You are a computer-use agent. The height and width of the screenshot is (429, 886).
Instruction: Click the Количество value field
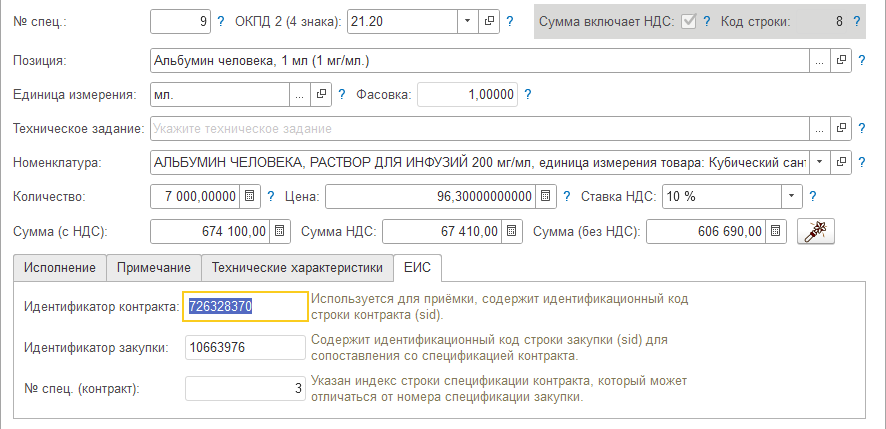coord(196,196)
